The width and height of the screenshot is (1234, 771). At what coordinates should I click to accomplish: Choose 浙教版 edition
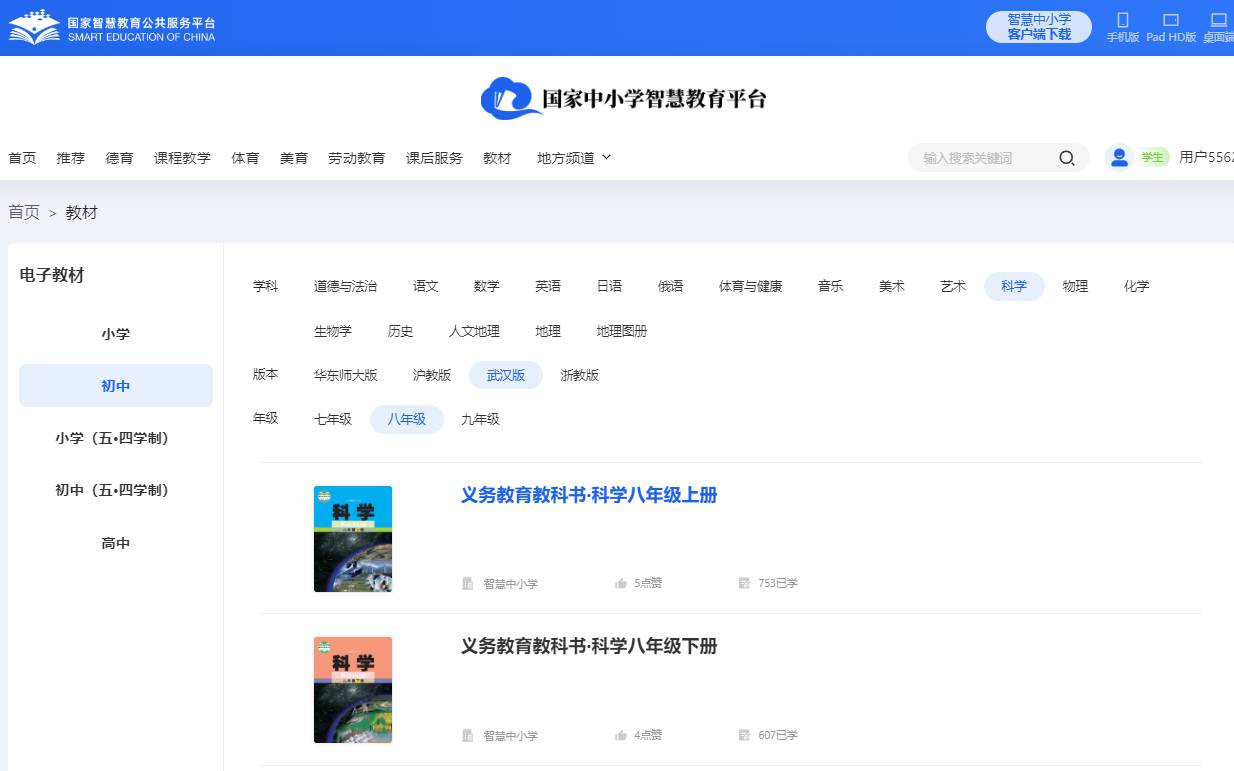pos(580,375)
